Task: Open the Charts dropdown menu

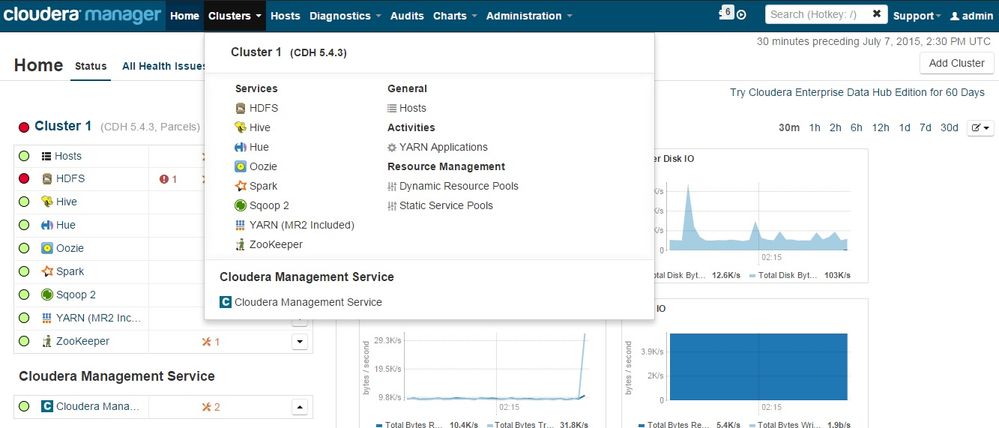Action: tap(455, 16)
